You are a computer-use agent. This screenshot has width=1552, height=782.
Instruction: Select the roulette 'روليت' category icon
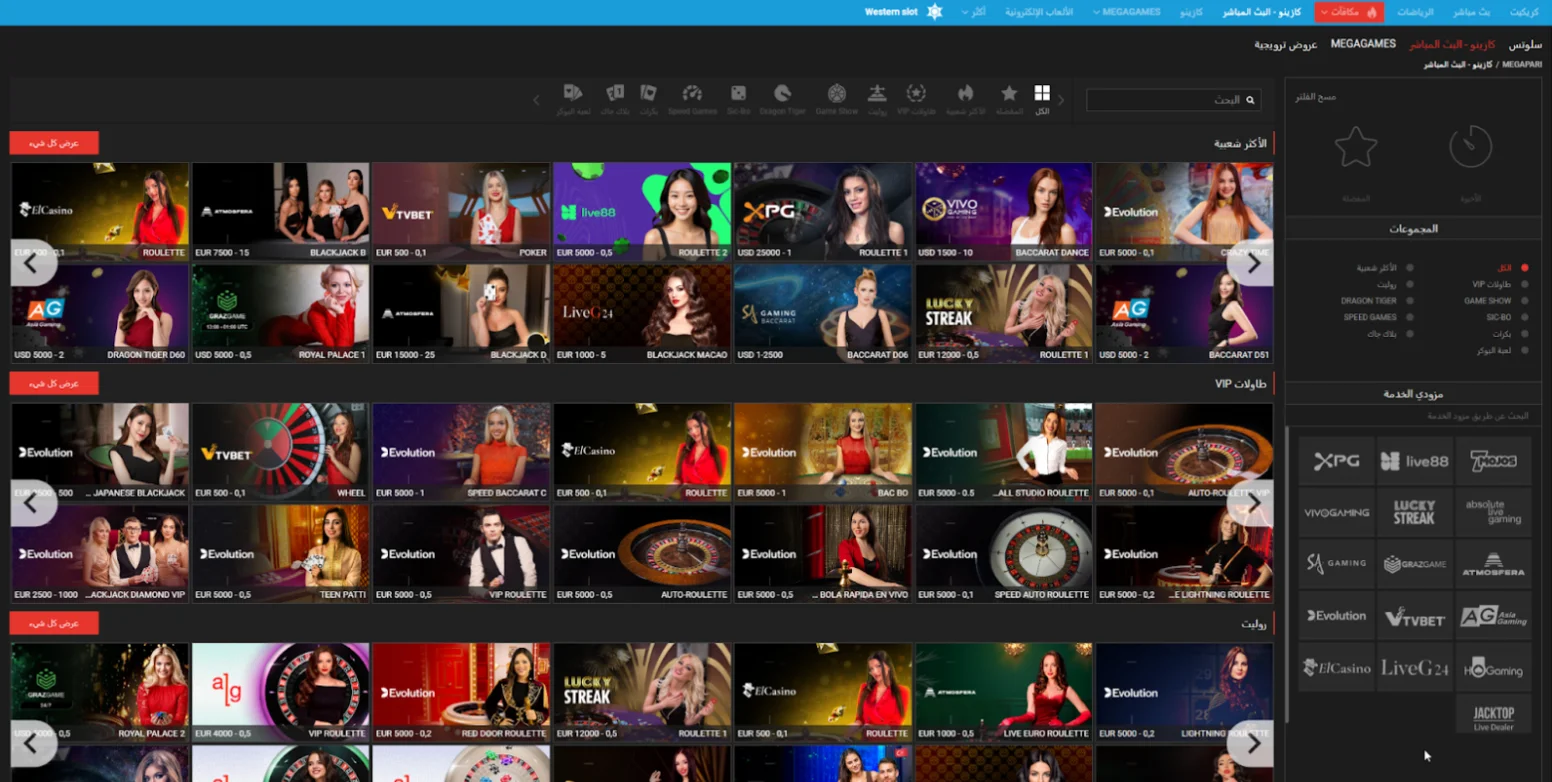[877, 93]
